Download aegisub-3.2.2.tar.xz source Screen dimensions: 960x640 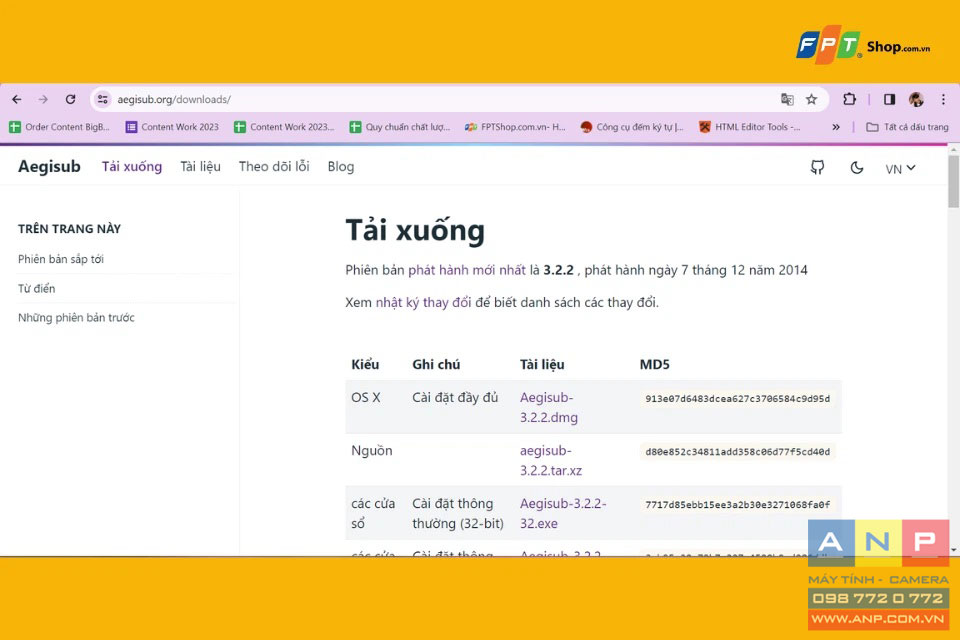pyautogui.click(x=550, y=461)
